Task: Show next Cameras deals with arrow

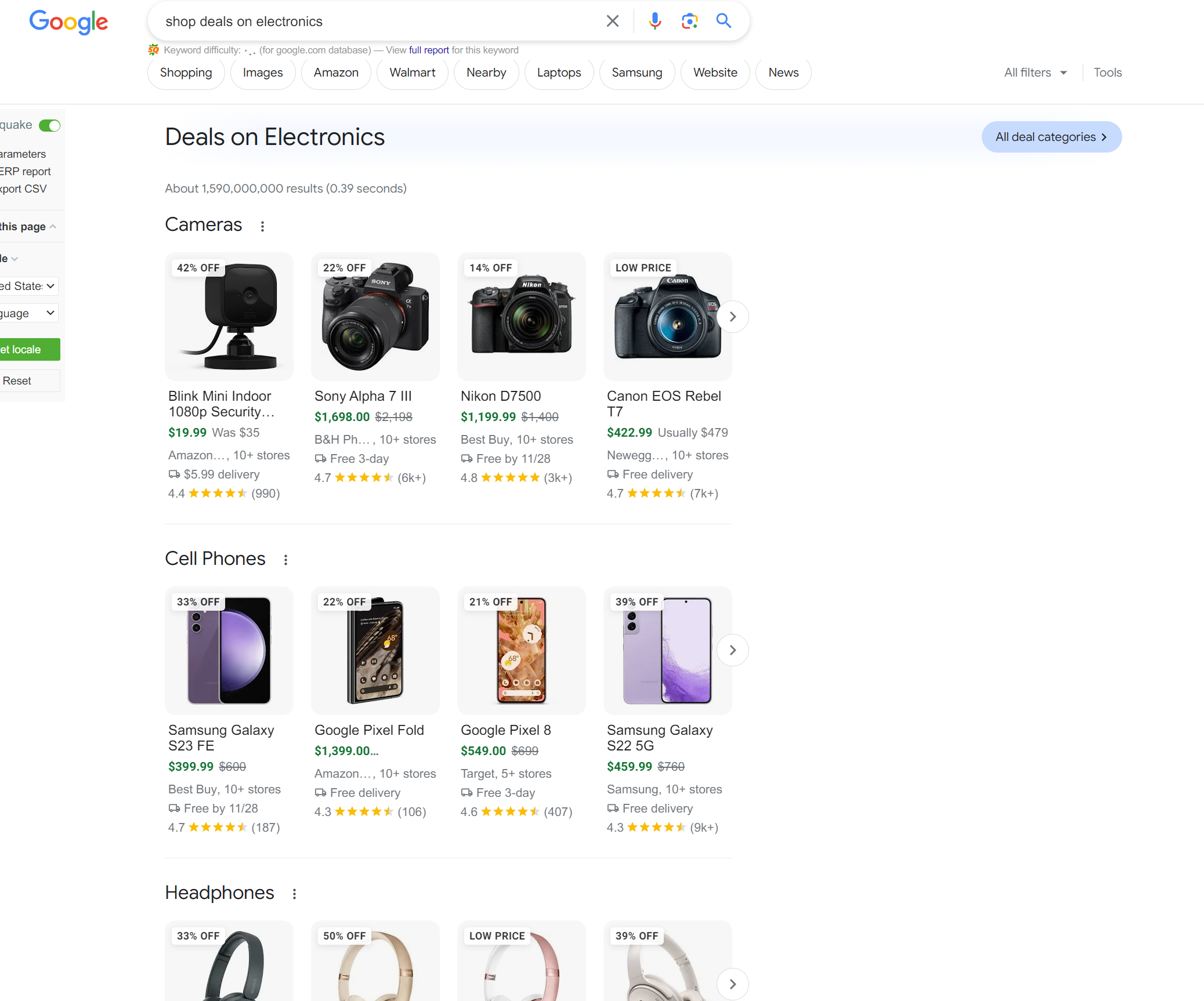Action: pos(732,317)
